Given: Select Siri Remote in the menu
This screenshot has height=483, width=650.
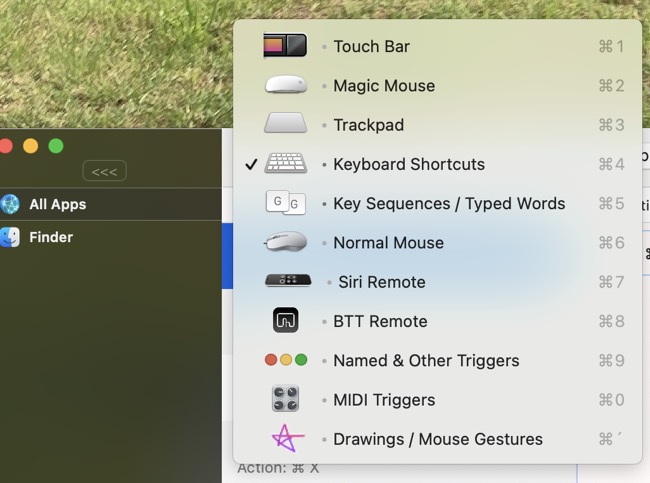Looking at the screenshot, I should 437,282.
